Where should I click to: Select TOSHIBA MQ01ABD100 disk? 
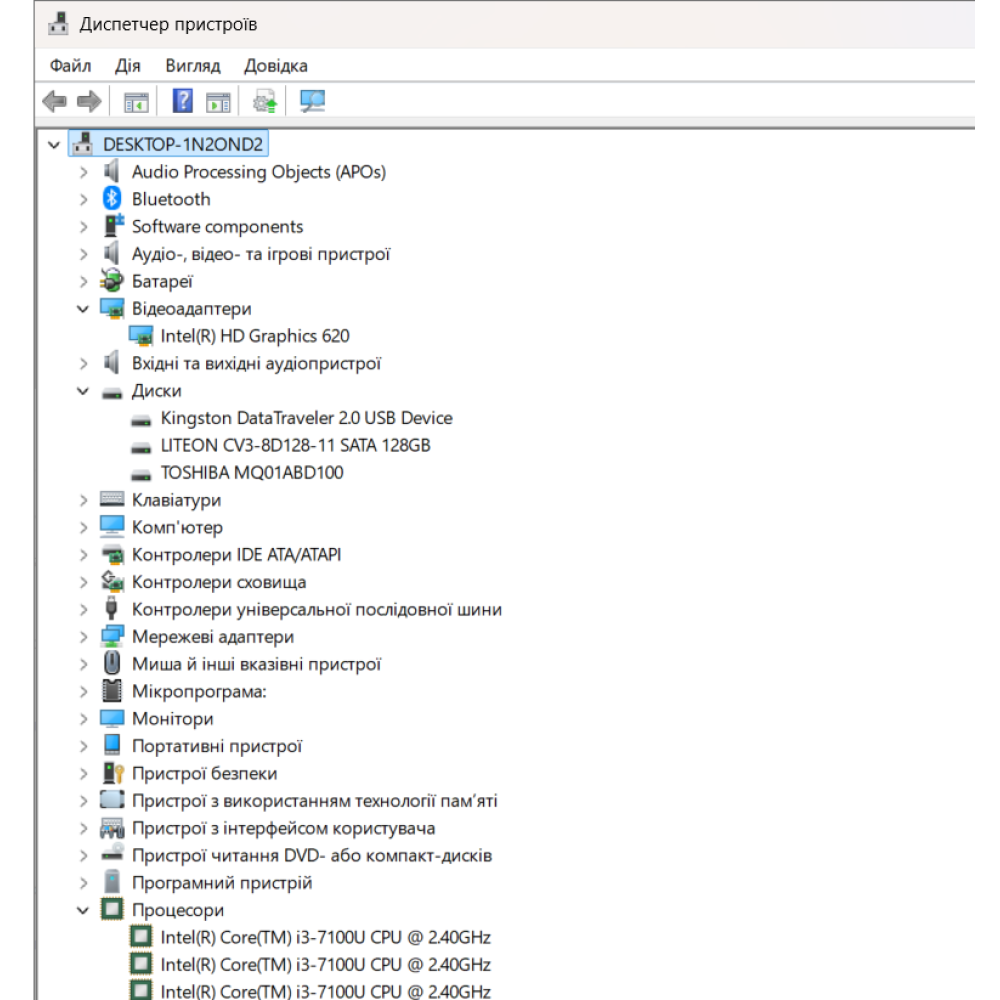pos(251,473)
